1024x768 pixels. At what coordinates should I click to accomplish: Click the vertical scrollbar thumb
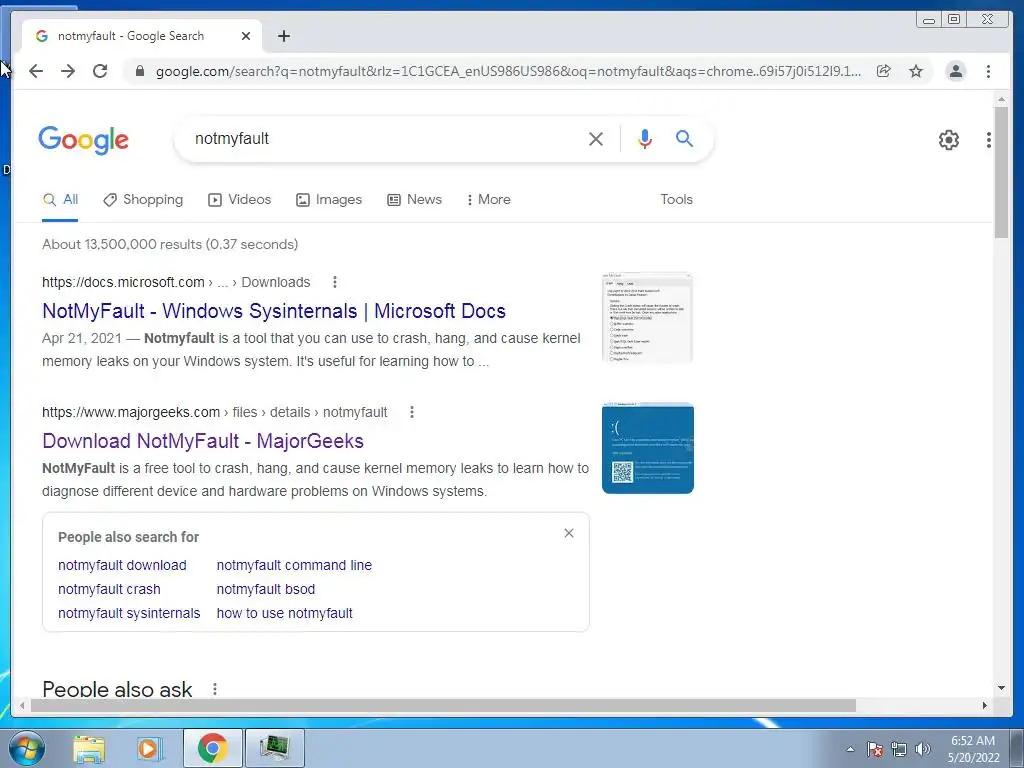[x=1001, y=172]
